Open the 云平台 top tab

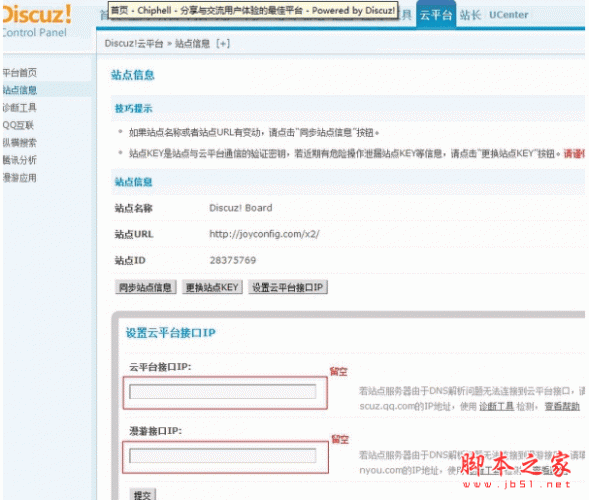coord(436,15)
